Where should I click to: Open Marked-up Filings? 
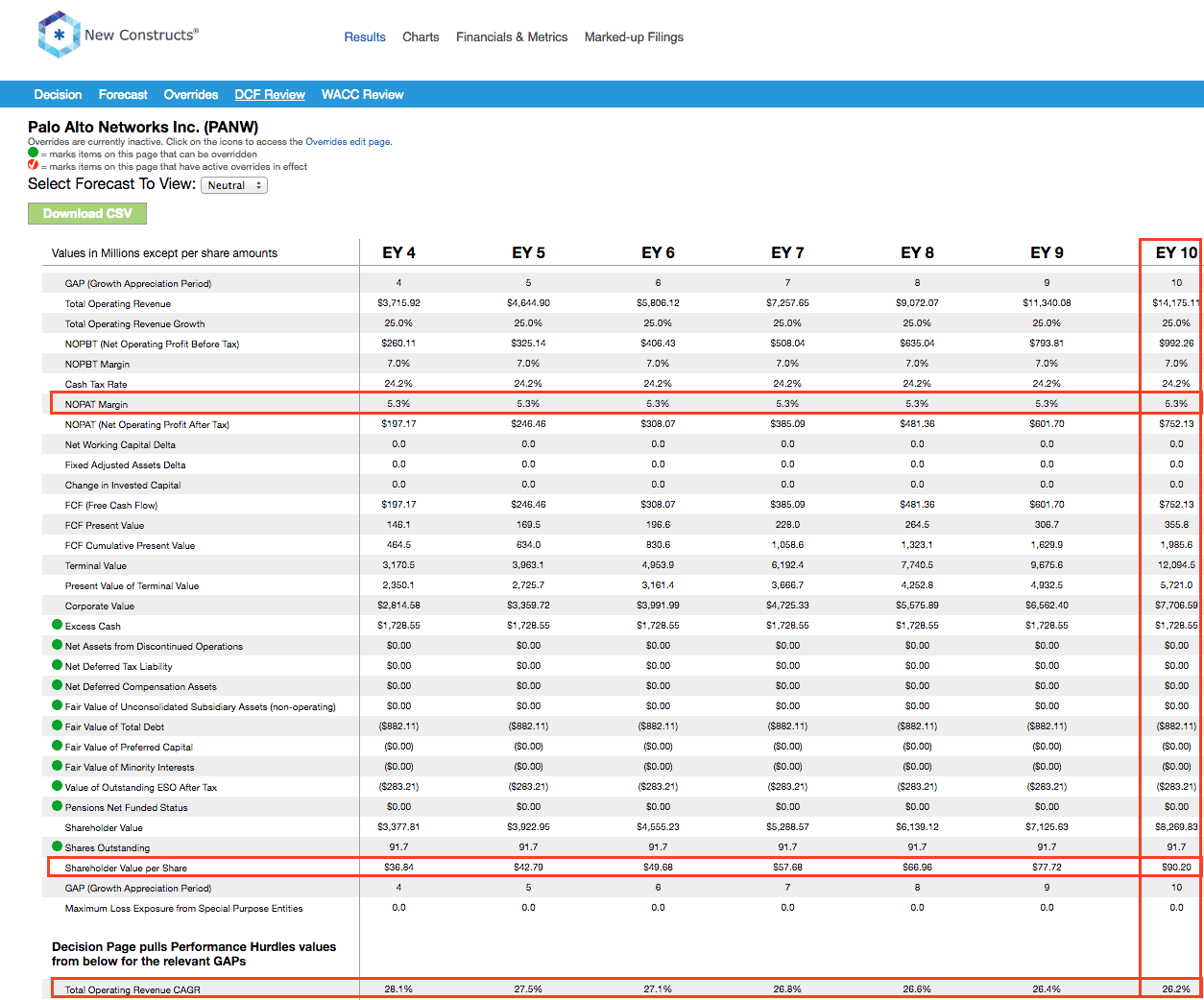634,37
